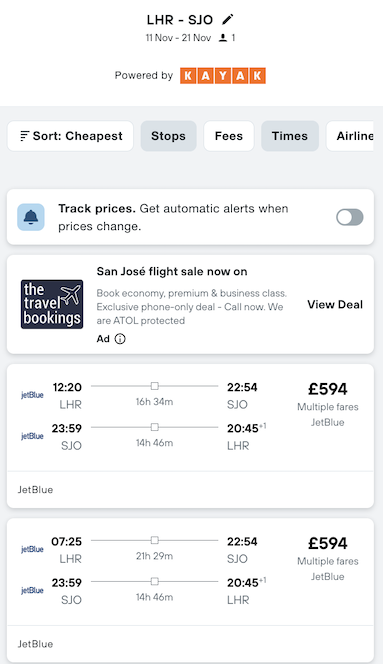Click the jetBlue logo beside the 12:20 departure

33,395
